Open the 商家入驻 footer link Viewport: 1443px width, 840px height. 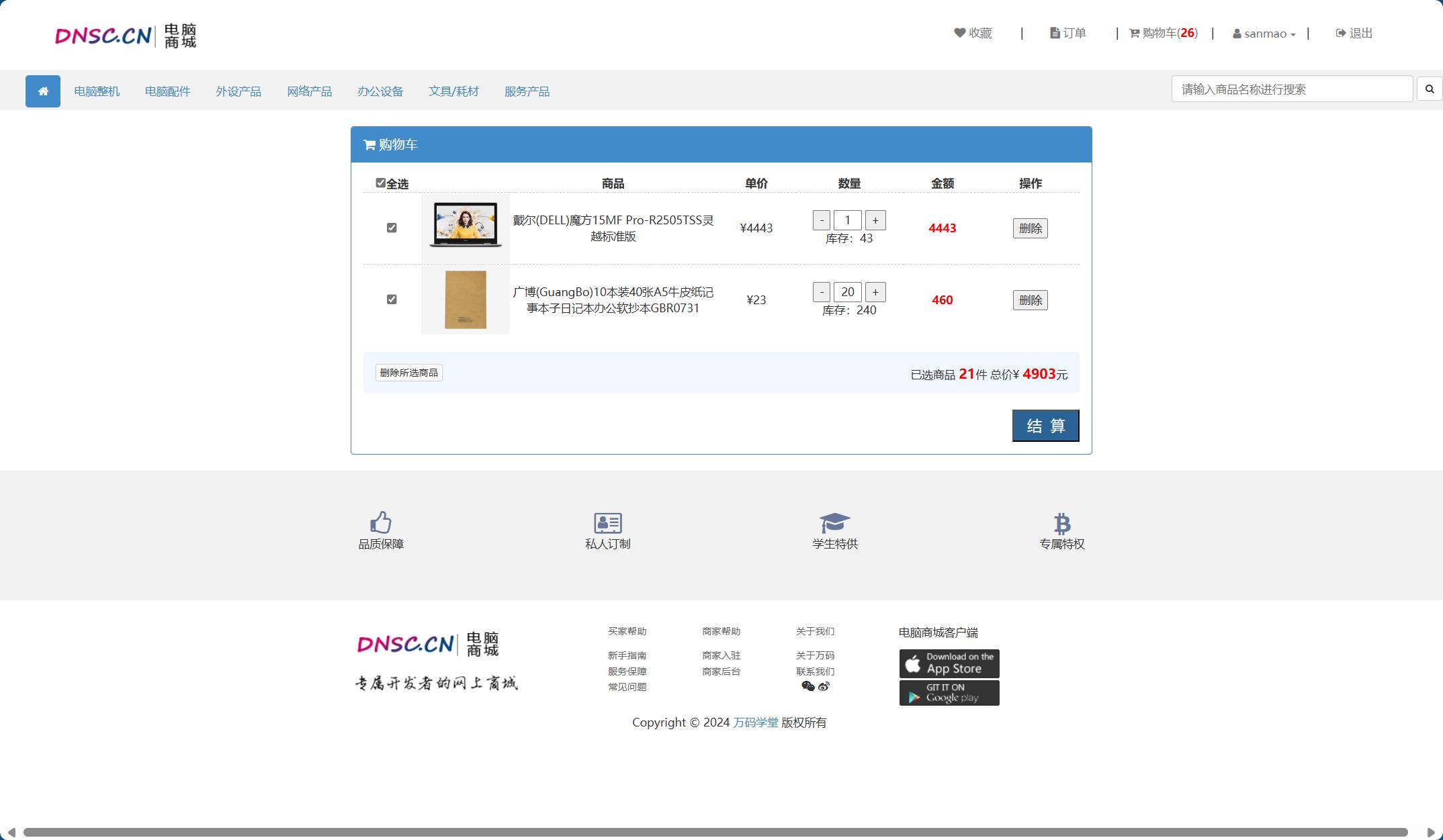[721, 655]
